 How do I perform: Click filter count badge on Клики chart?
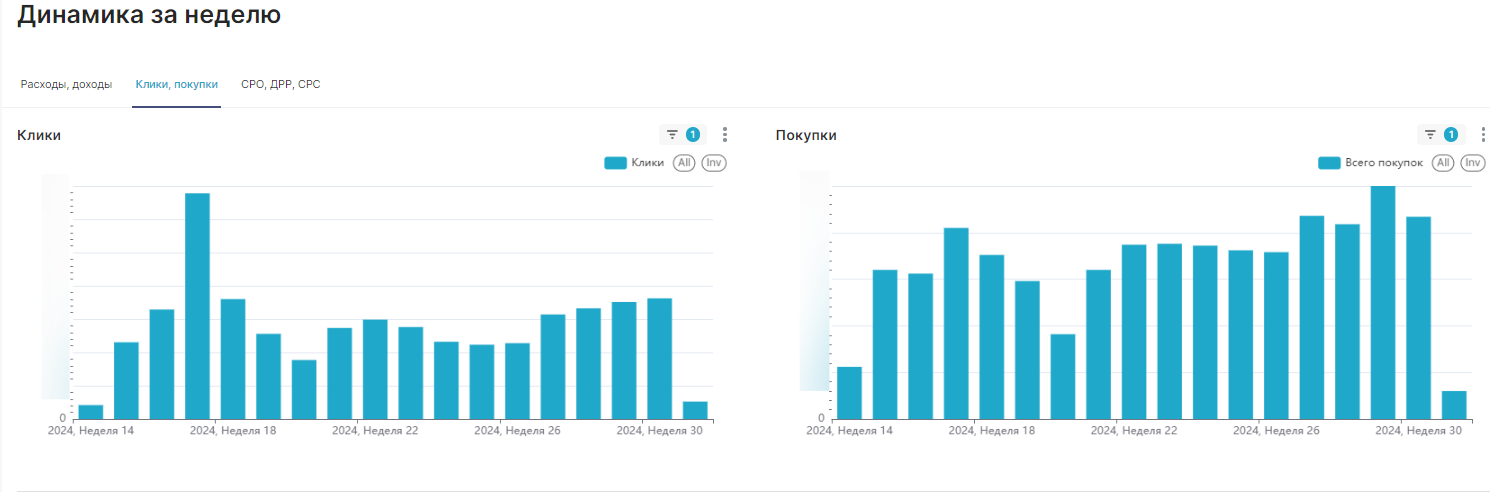(x=692, y=134)
